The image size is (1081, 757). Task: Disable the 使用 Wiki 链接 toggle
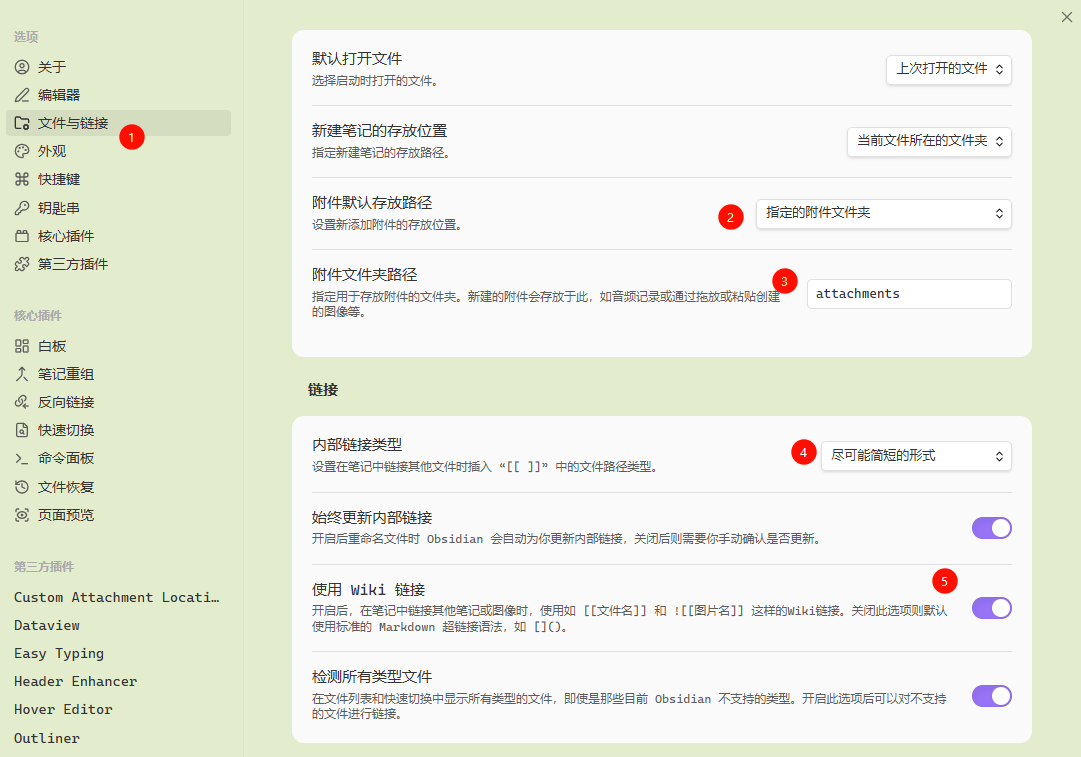point(991,608)
